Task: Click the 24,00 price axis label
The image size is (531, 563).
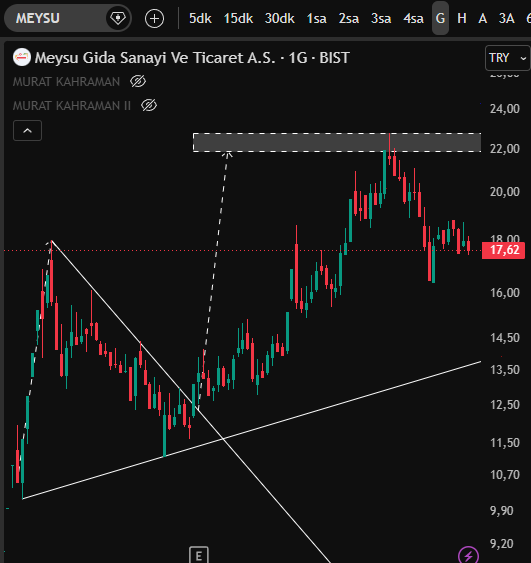Action: pos(504,109)
